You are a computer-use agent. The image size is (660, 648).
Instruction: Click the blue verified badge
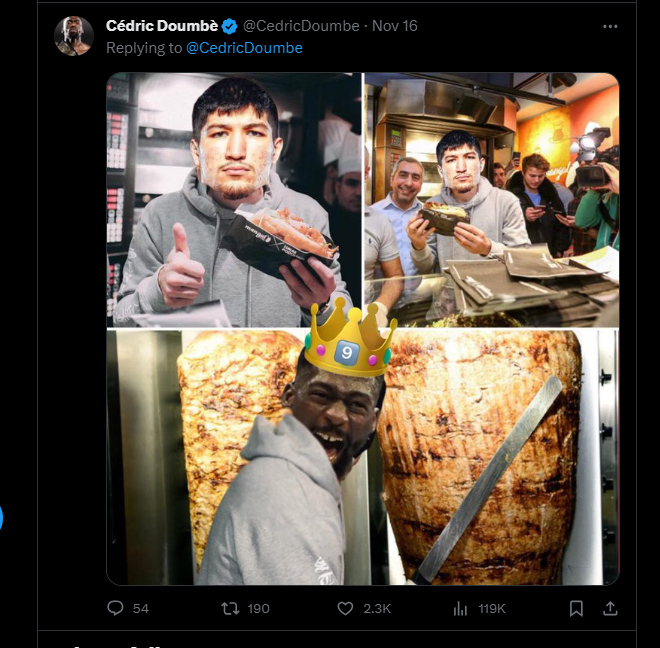point(230,26)
